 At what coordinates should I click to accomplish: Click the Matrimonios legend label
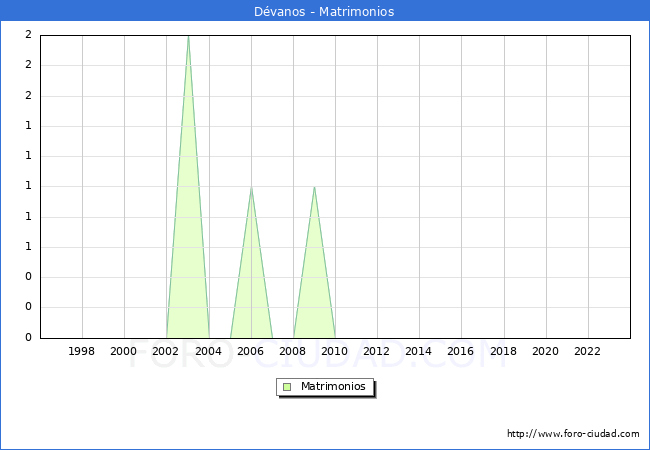pos(333,386)
